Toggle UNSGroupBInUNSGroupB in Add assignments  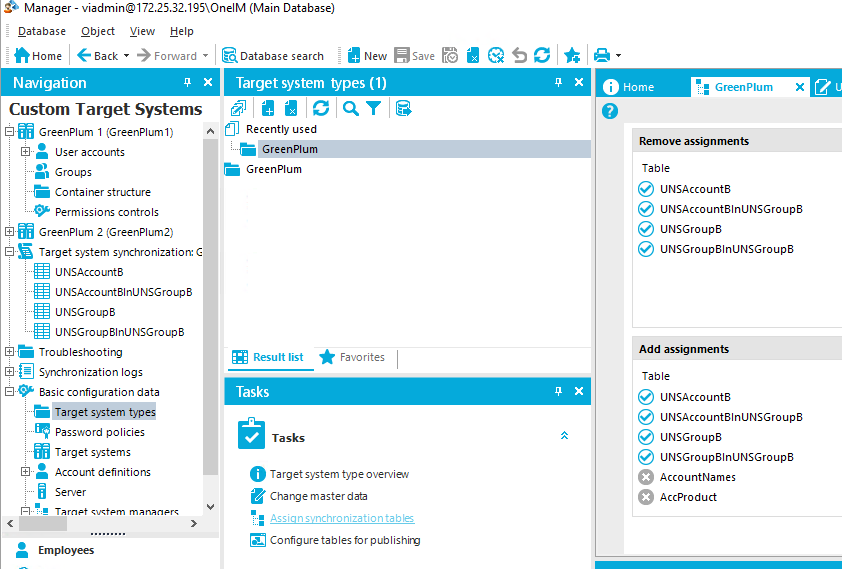646,457
